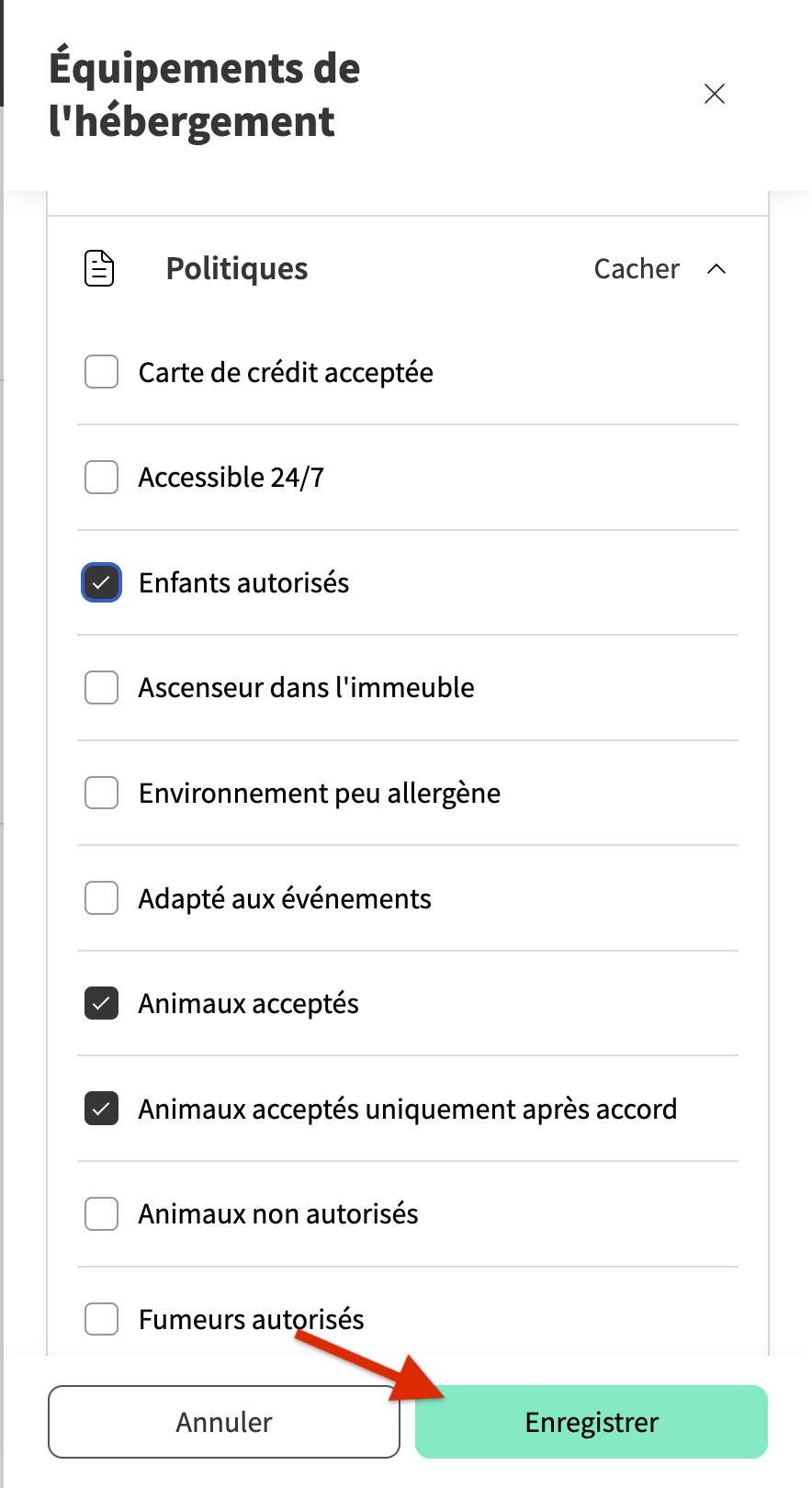Viewport: 812px width, 1488px height.
Task: Tick the Animaux non autorisés checkbox
Action: pyautogui.click(x=101, y=1213)
